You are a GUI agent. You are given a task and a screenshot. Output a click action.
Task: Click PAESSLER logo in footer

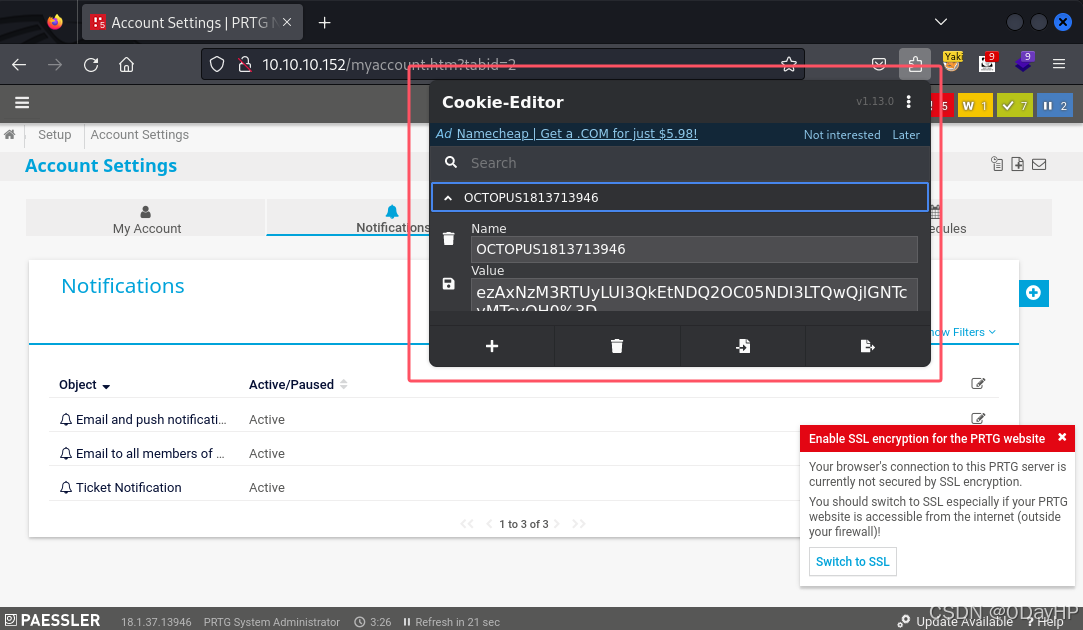(x=52, y=620)
